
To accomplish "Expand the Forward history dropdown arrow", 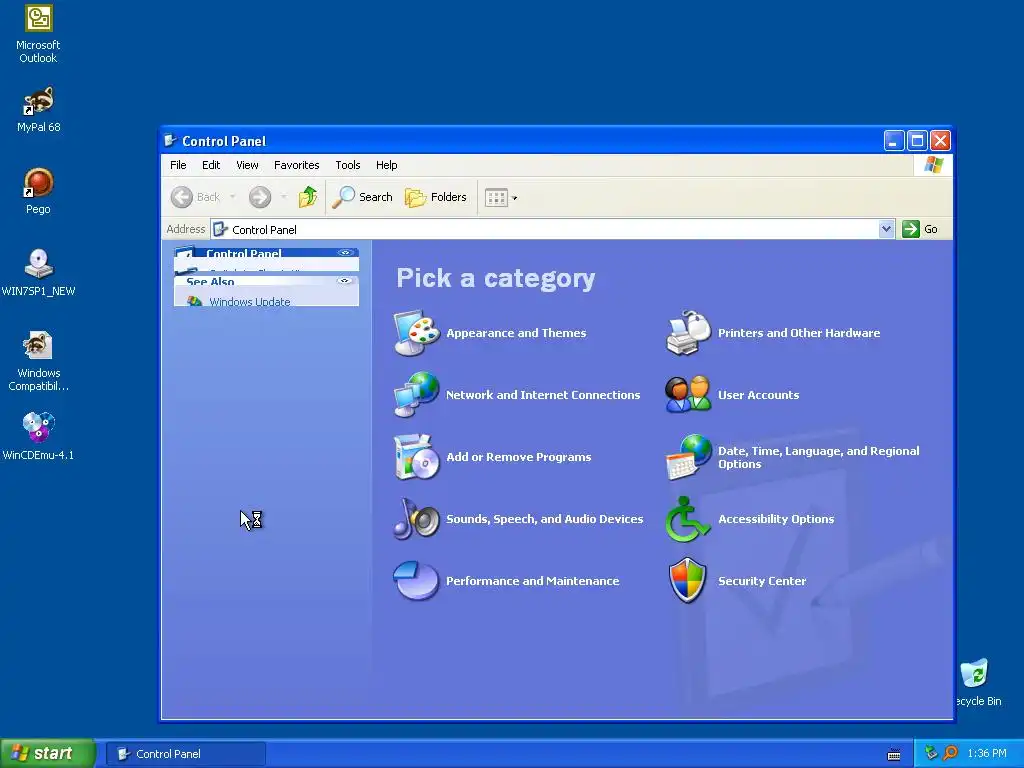I will (283, 197).
